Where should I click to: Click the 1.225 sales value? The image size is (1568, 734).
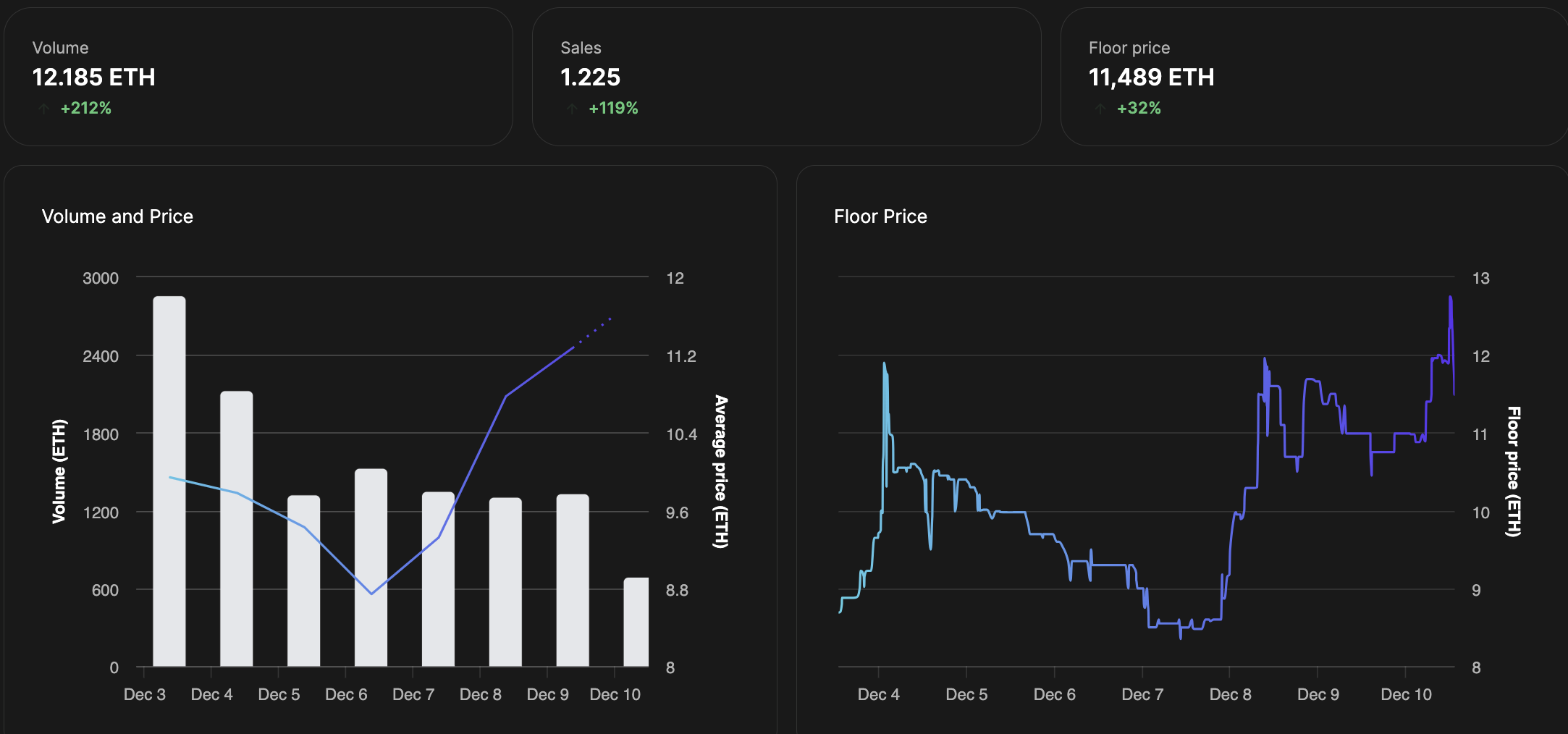click(590, 77)
